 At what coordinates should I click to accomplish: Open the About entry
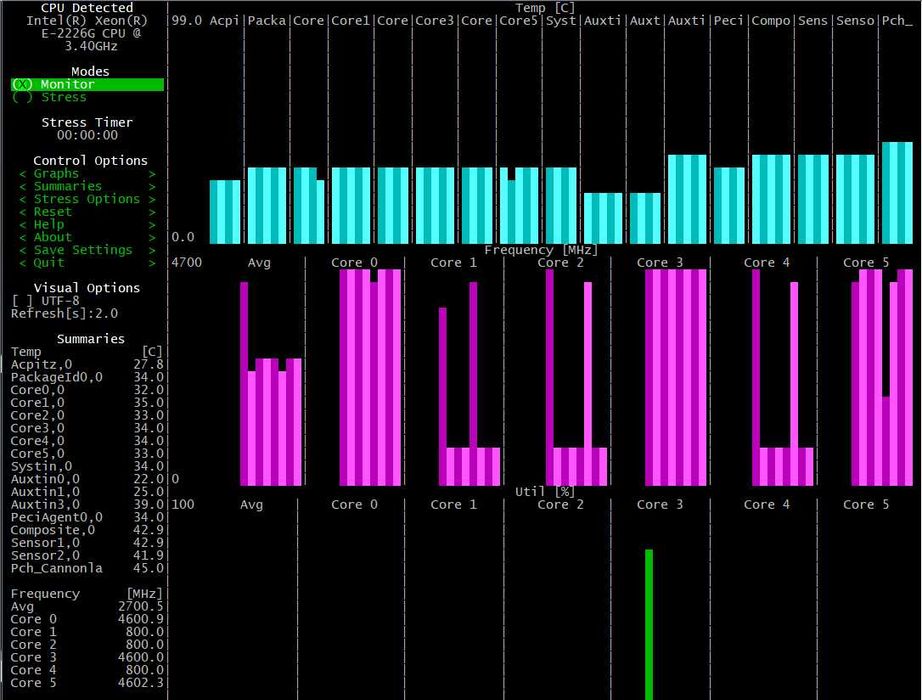87,237
